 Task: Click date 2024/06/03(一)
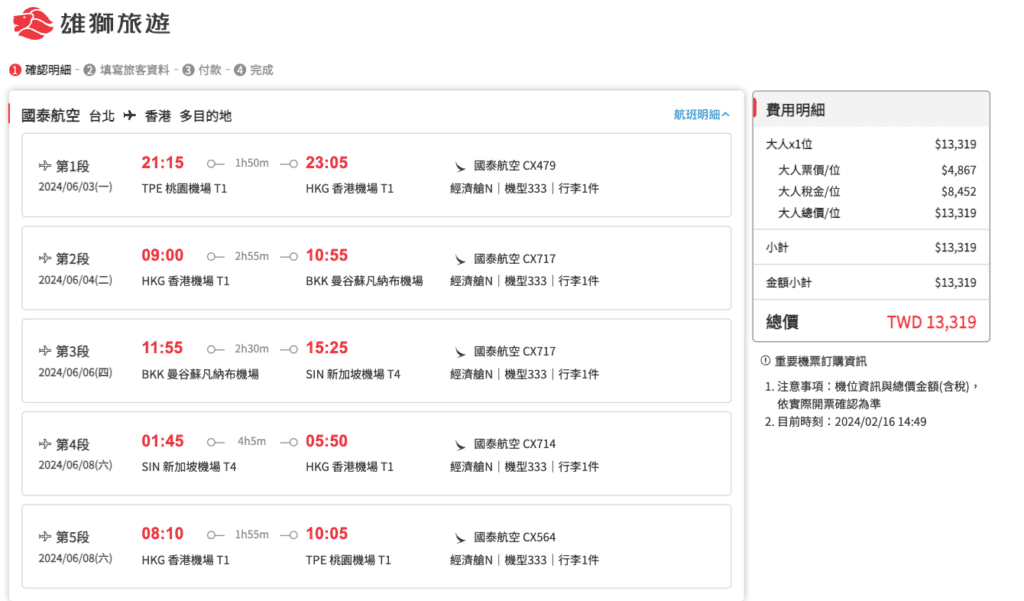[75, 187]
